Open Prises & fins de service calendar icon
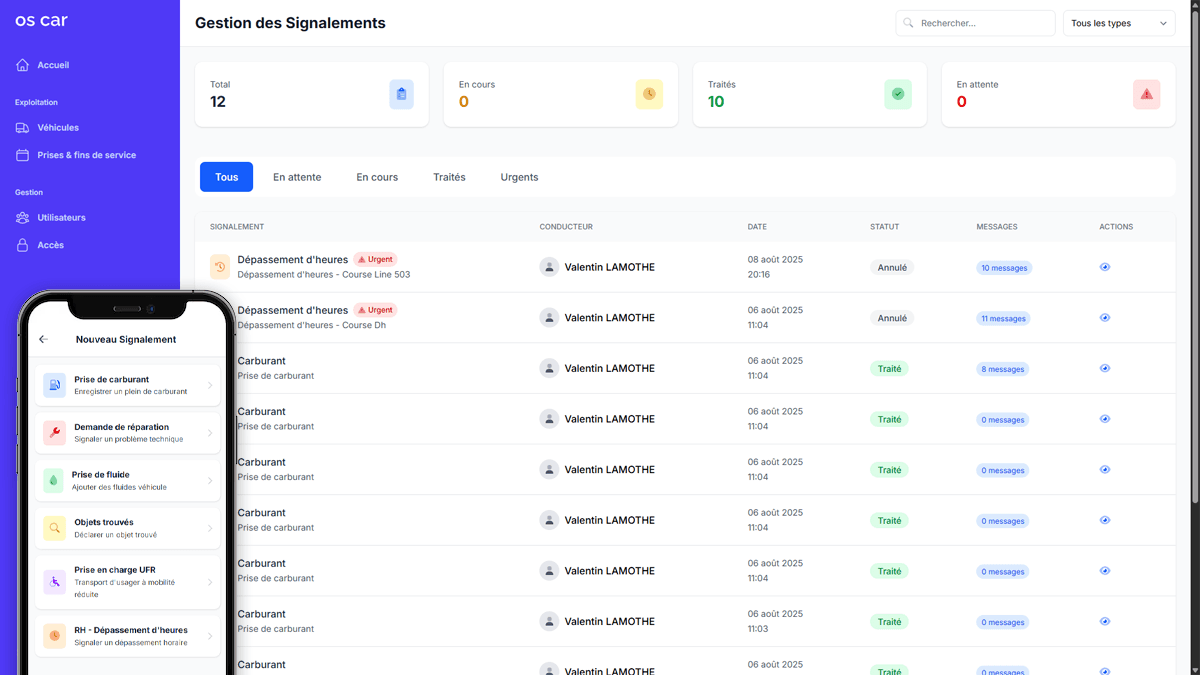 [23, 155]
